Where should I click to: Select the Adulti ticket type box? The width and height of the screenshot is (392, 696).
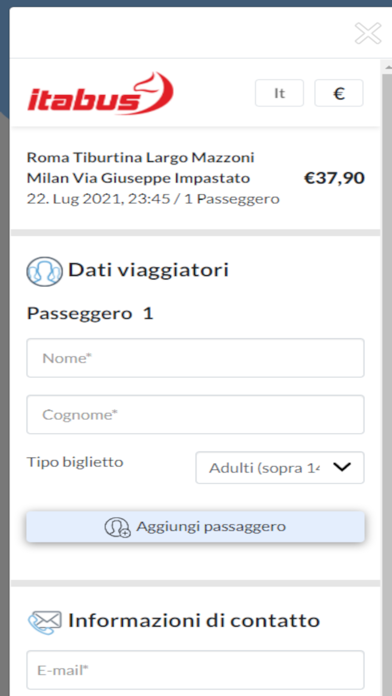(280, 467)
